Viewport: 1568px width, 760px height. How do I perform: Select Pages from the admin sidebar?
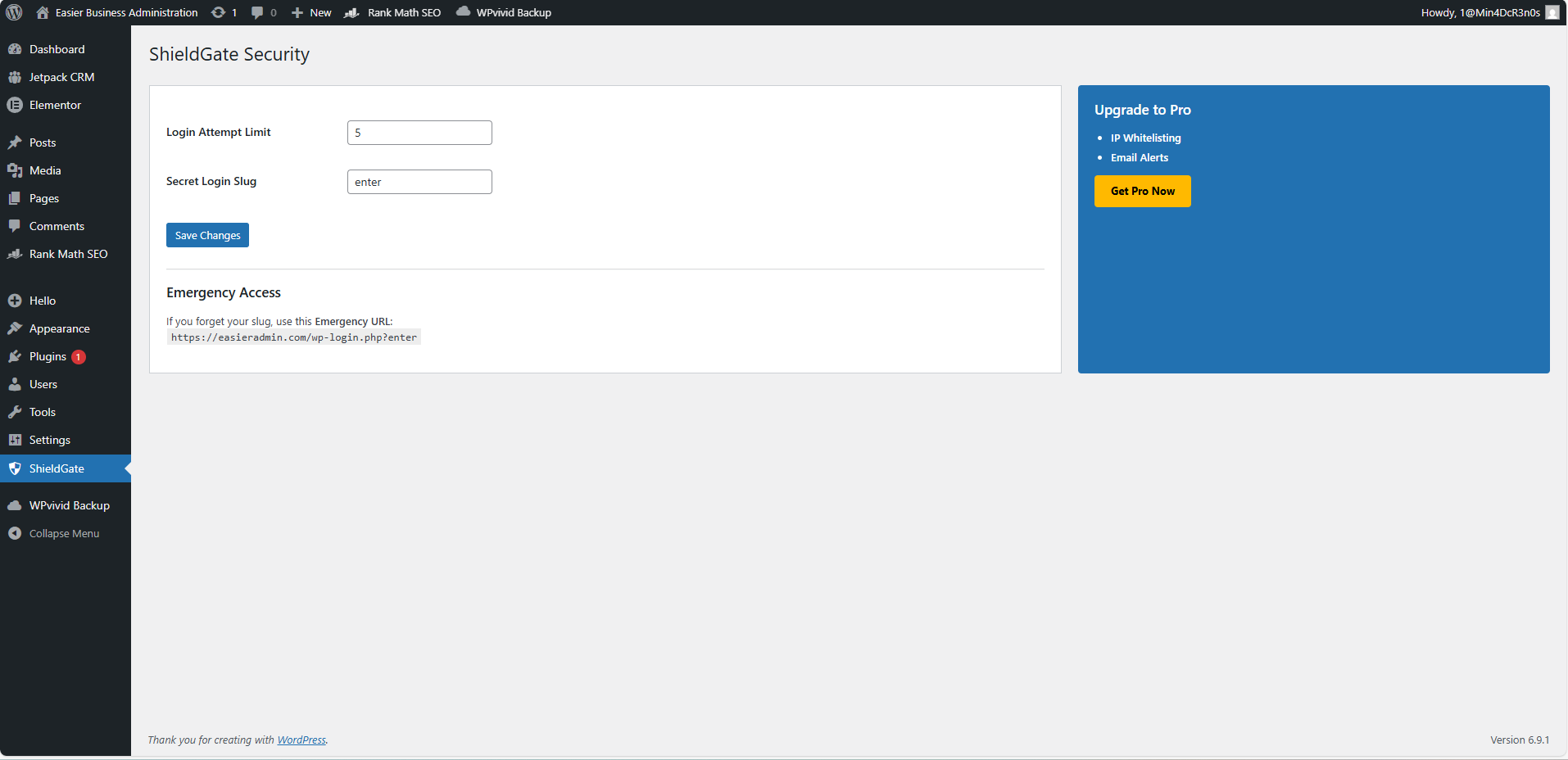point(44,198)
